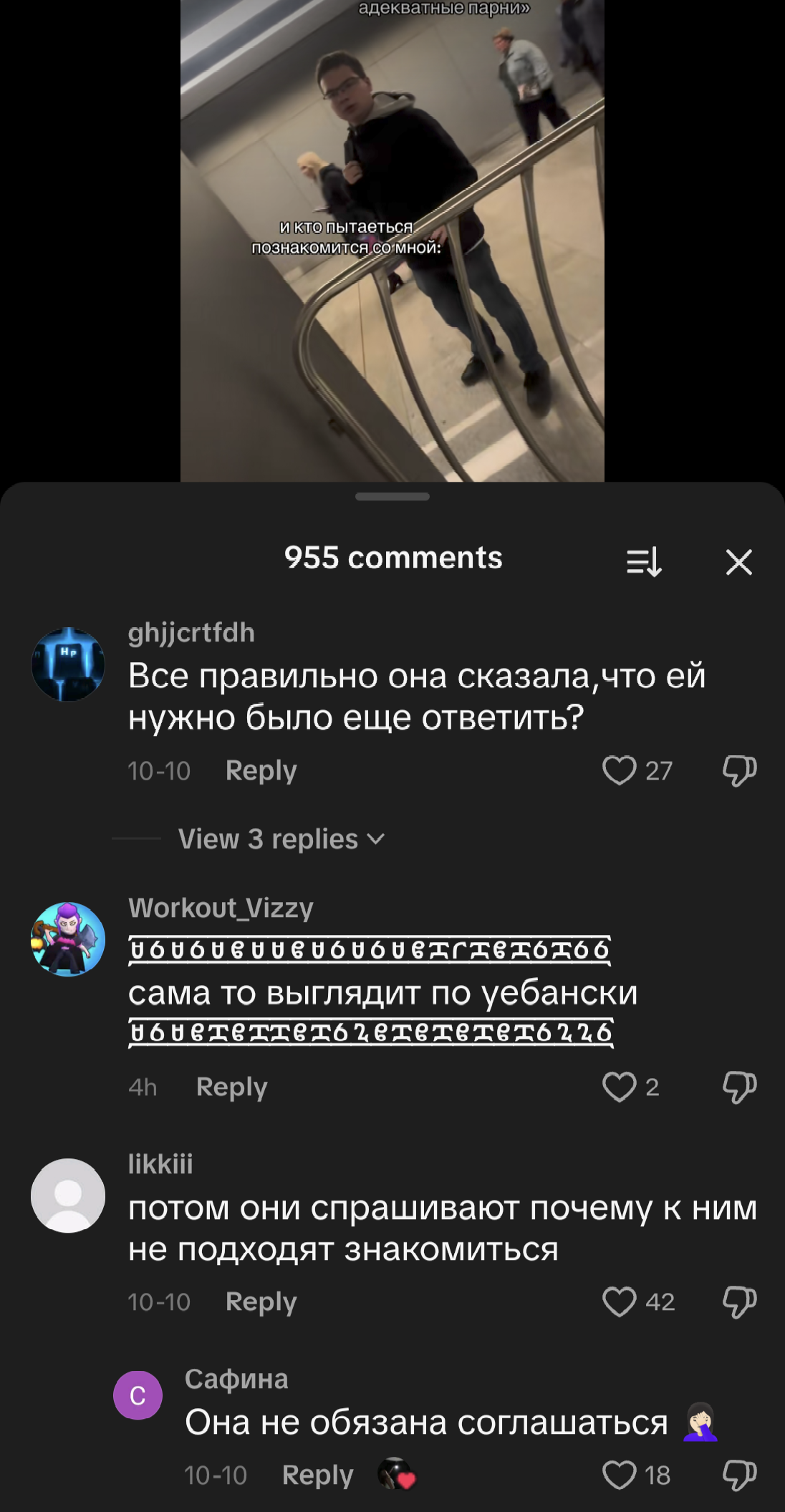Like ghjjcrtfdh's comment with heart icon
The width and height of the screenshot is (785, 1512).
coord(620,770)
